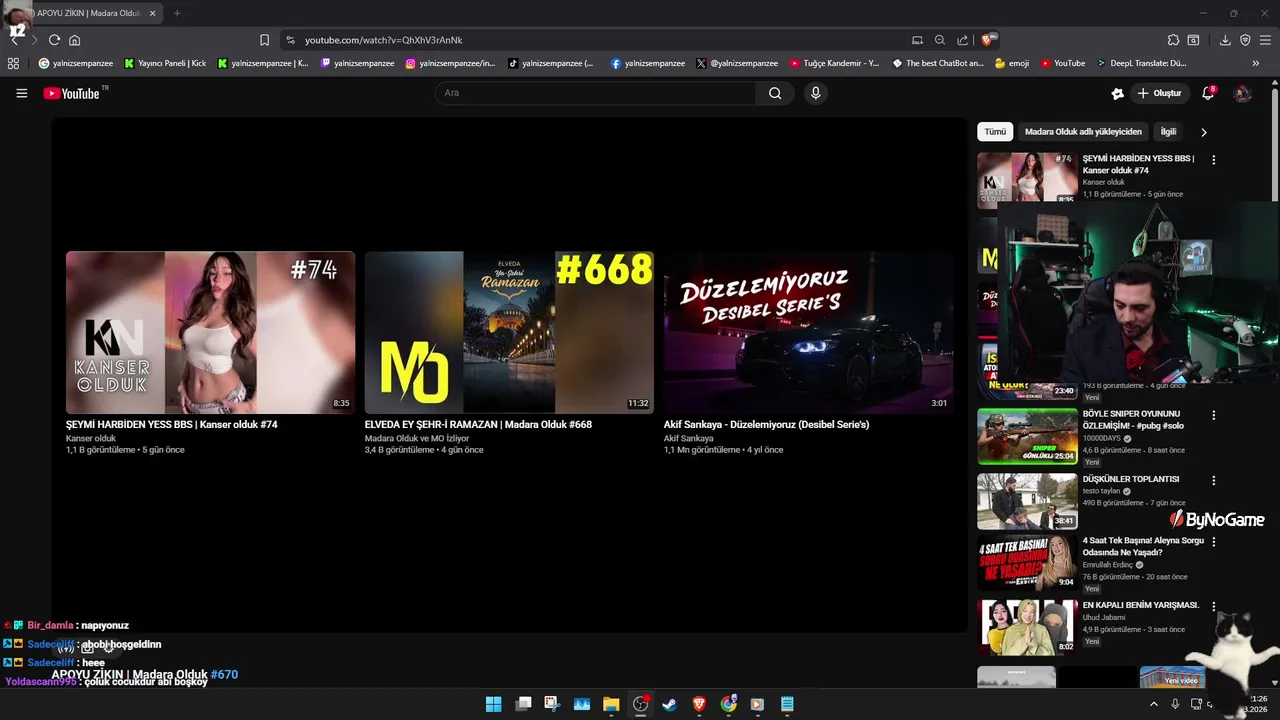This screenshot has width=1280, height=720.
Task: Open Snipping Tool on taskbar
Action: pyautogui.click(x=552, y=704)
